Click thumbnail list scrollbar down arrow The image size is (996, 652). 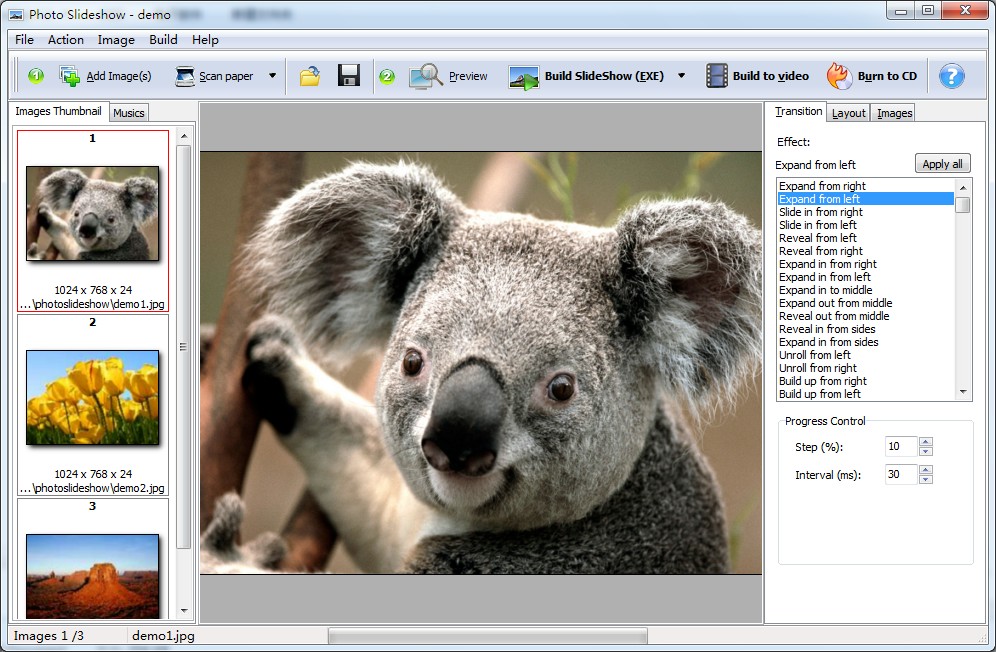click(184, 611)
